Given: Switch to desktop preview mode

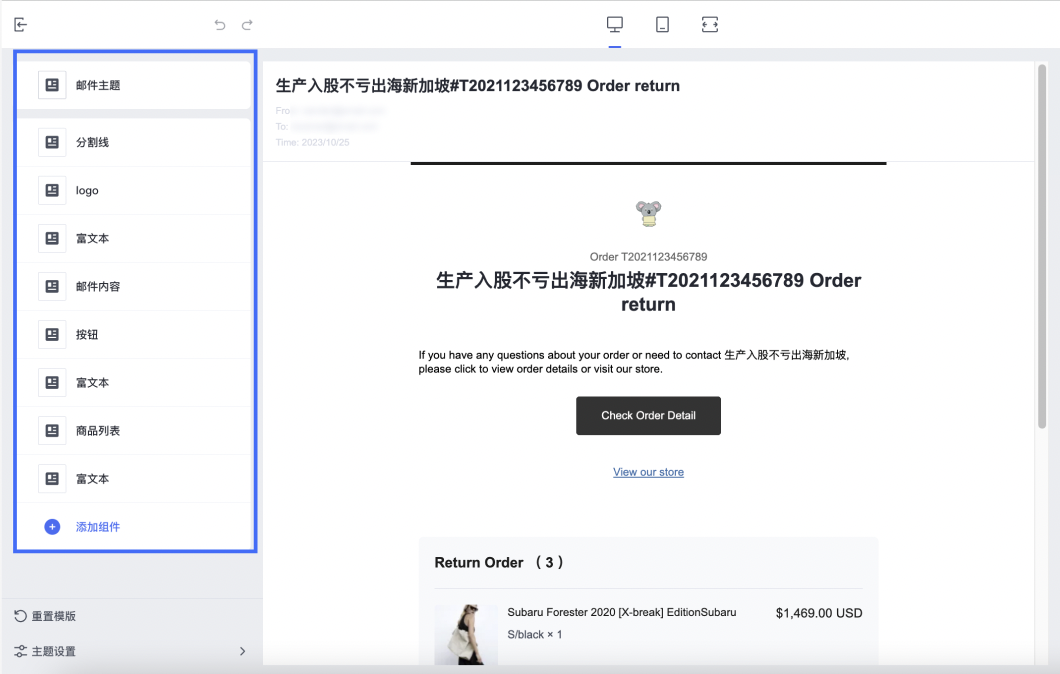Looking at the screenshot, I should coord(615,24).
